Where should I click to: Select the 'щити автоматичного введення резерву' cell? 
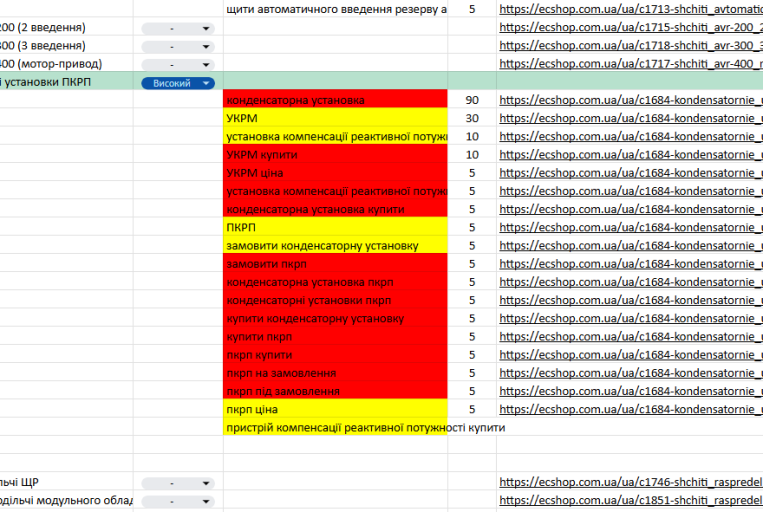(x=335, y=9)
